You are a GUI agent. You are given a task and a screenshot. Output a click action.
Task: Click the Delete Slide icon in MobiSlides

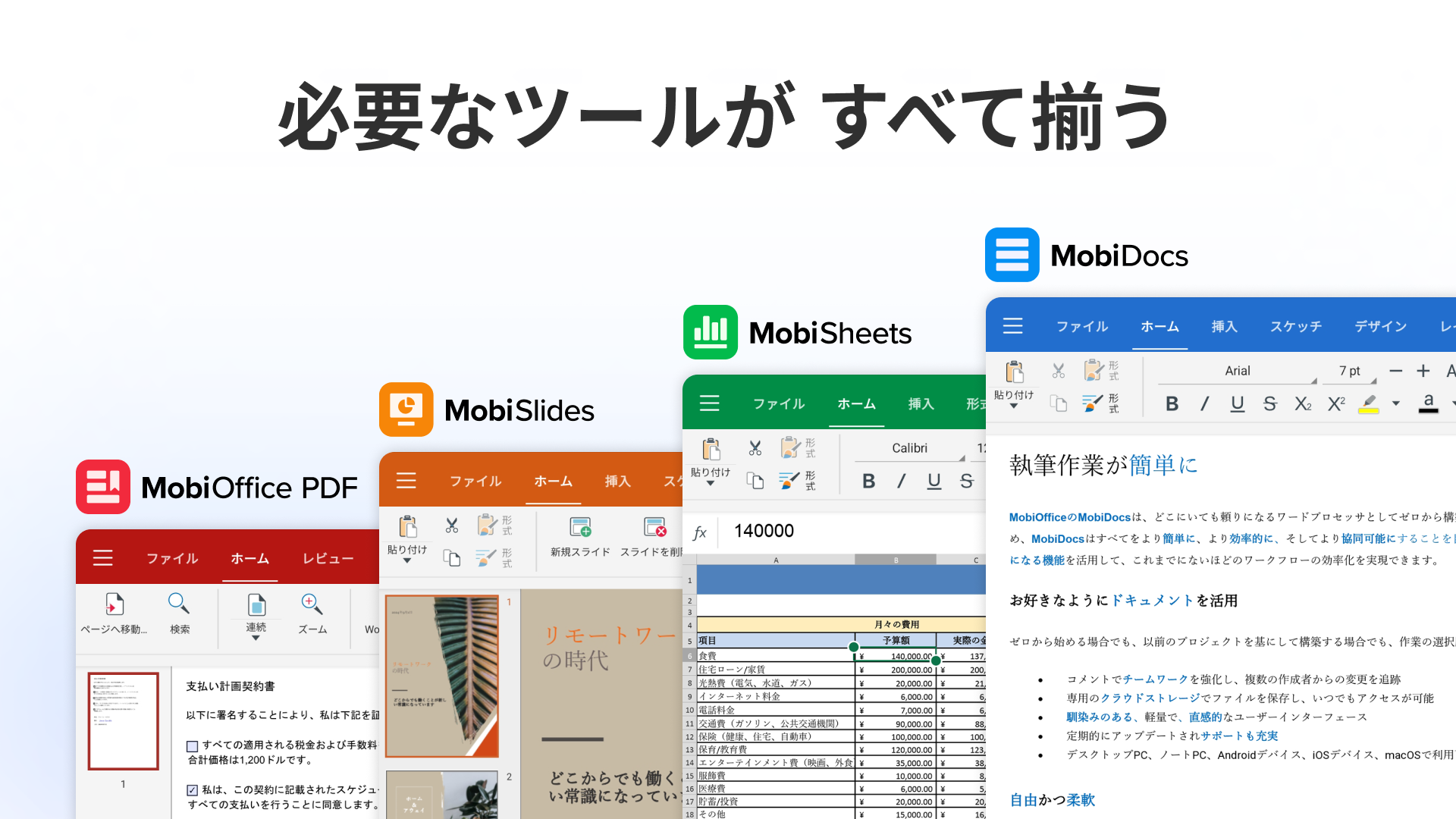point(655,526)
